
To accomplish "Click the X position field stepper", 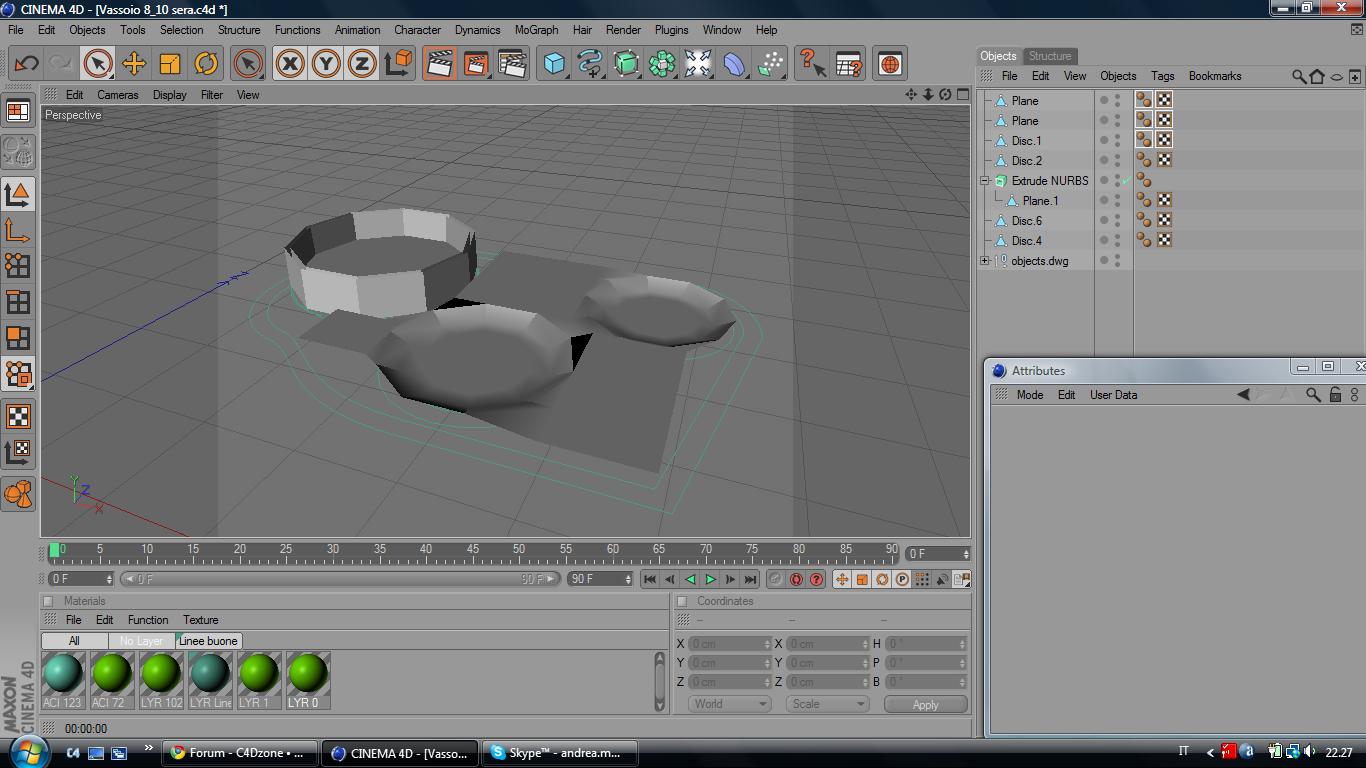I will click(767, 644).
